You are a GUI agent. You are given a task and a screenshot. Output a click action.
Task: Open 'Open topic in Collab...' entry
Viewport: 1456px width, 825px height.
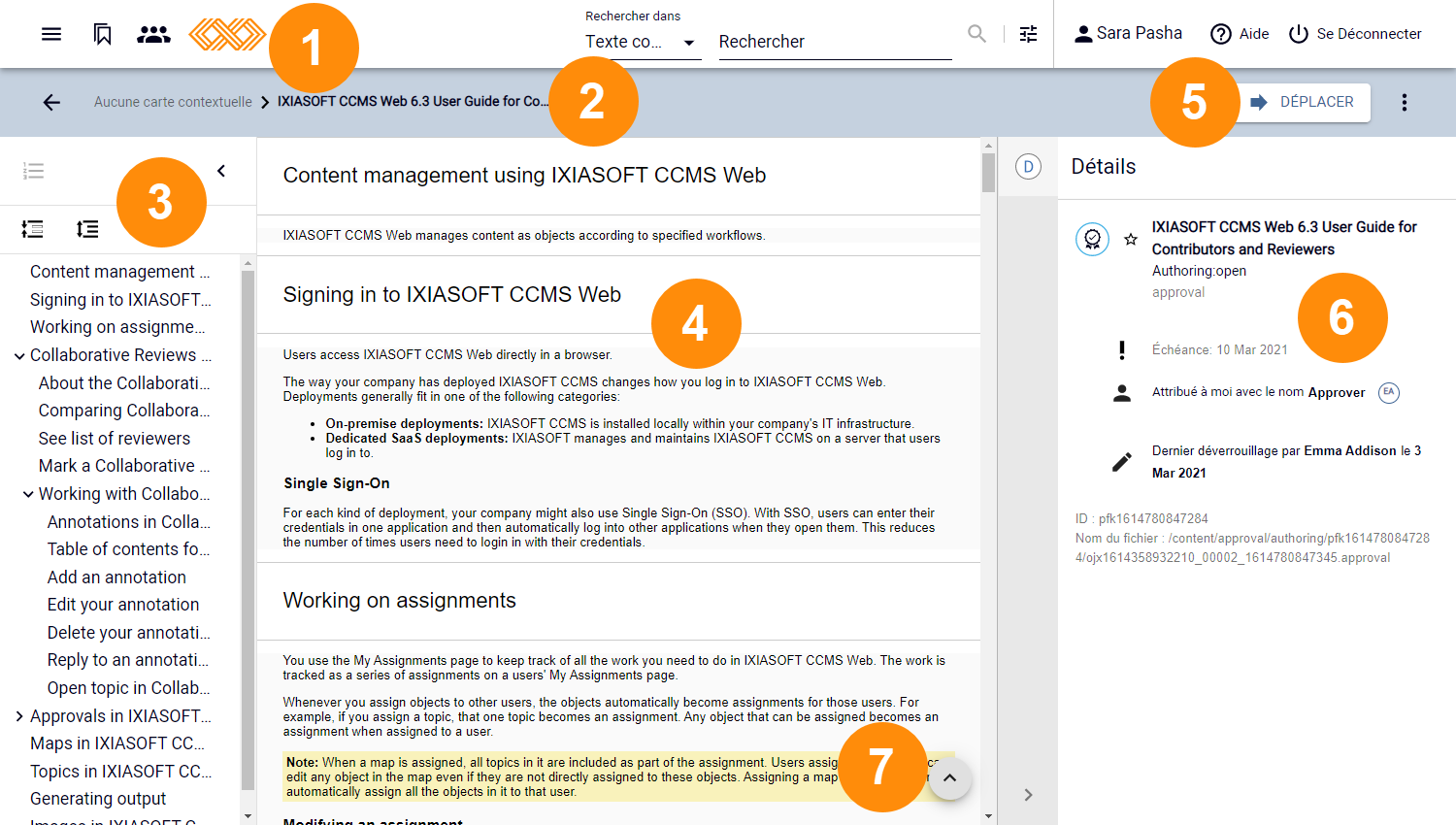tap(129, 688)
